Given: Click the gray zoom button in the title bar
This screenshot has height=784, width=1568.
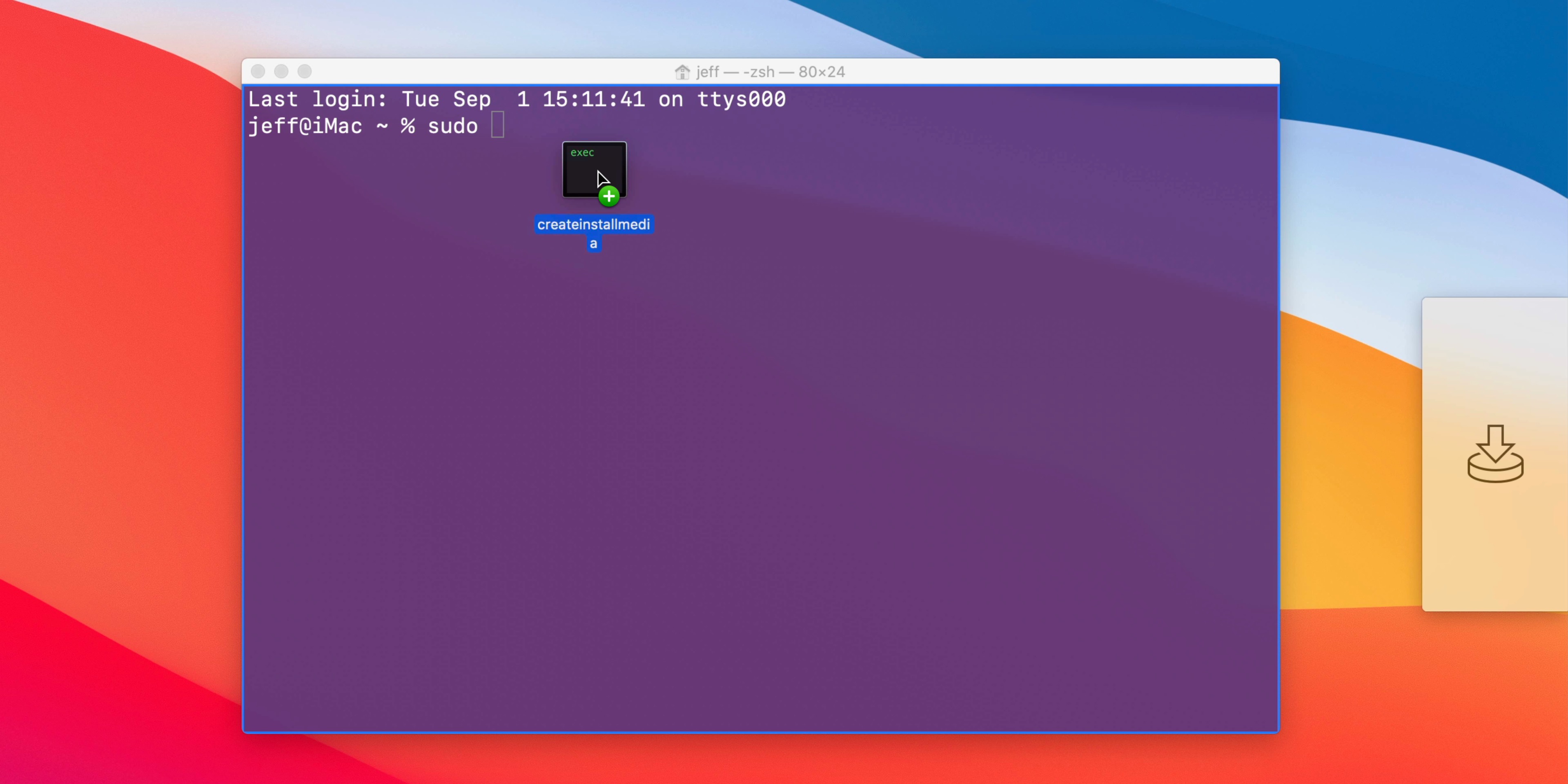Looking at the screenshot, I should pos(304,71).
